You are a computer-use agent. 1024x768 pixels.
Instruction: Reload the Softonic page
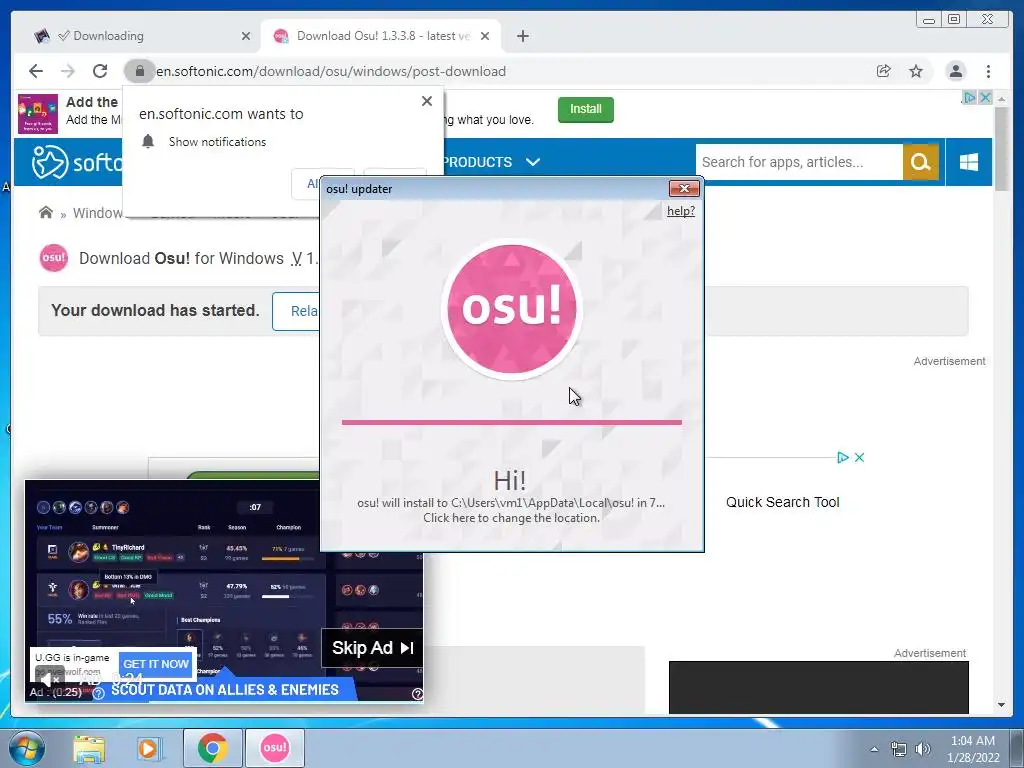tap(100, 71)
